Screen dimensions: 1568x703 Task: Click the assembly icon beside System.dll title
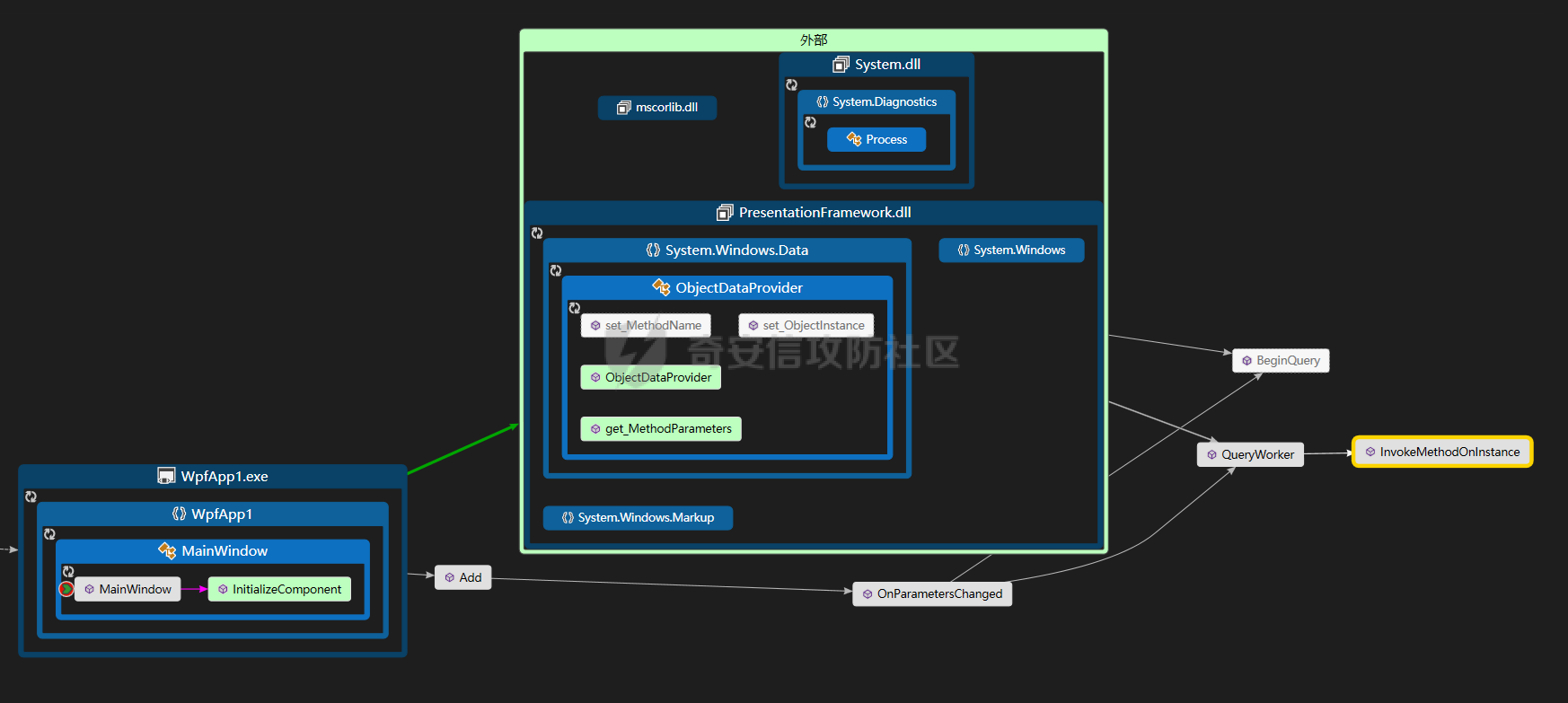pyautogui.click(x=841, y=65)
